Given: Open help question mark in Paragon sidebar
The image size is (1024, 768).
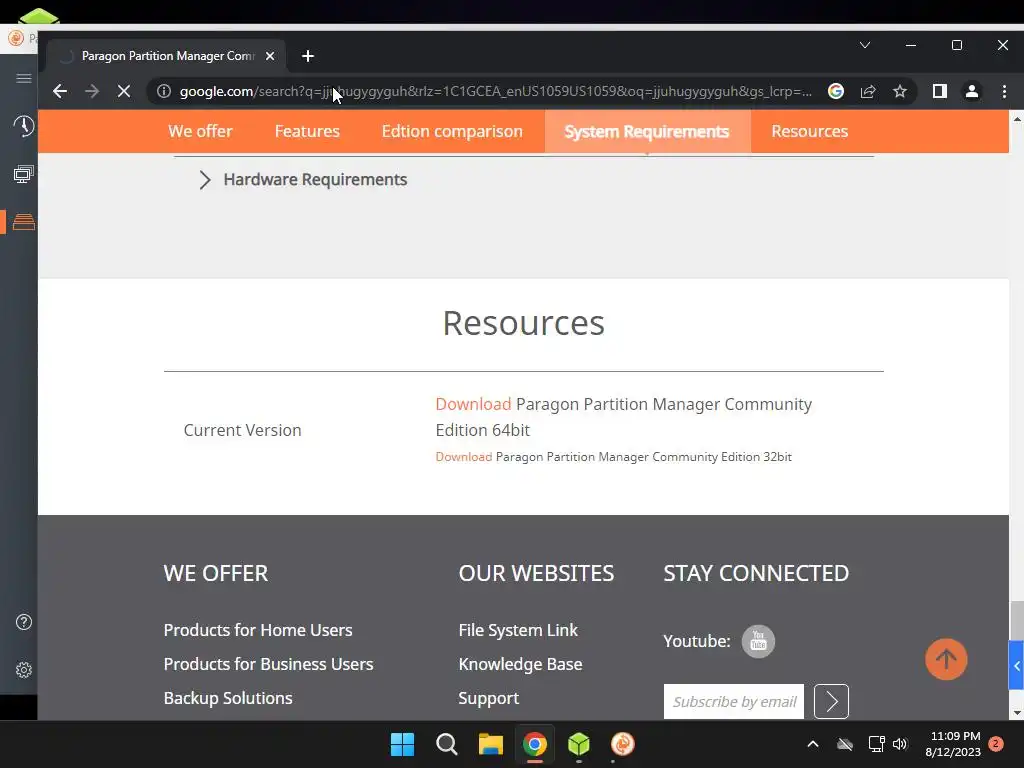Looking at the screenshot, I should point(24,622).
